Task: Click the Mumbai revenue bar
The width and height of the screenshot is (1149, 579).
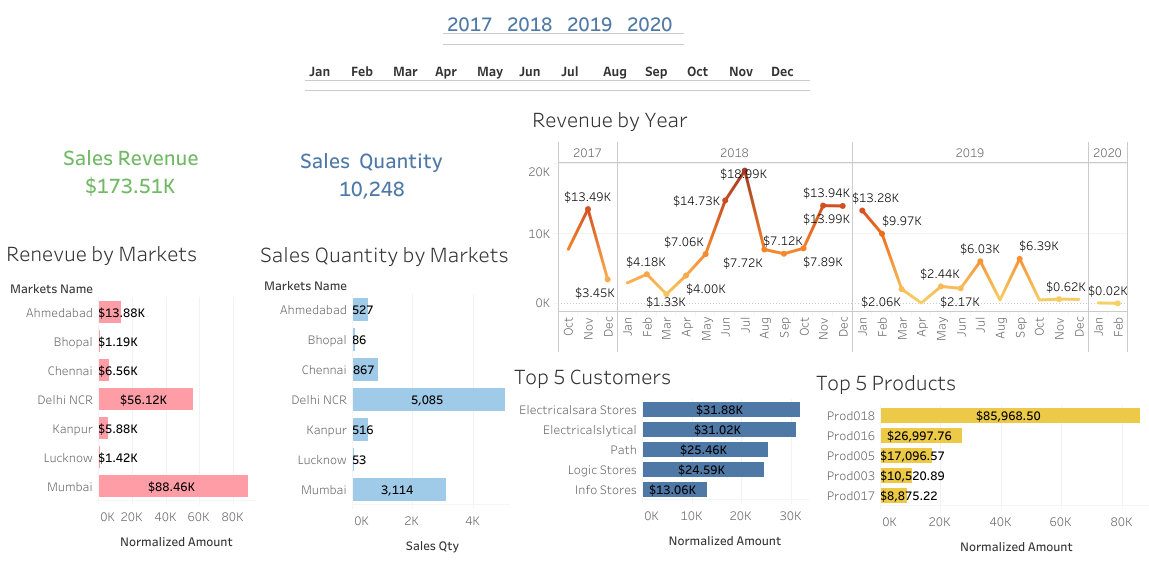Action: (173, 486)
